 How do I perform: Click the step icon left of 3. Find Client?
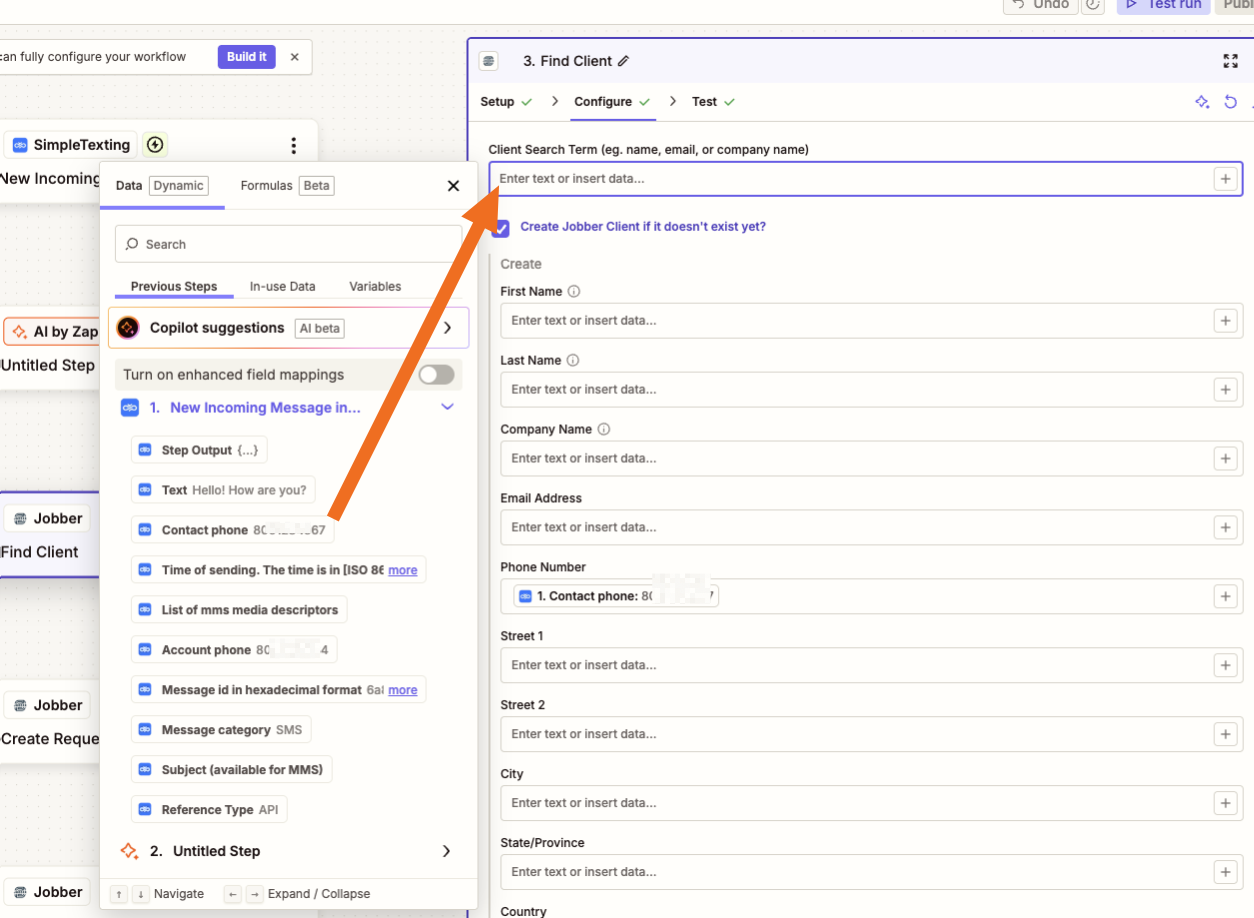tap(489, 61)
